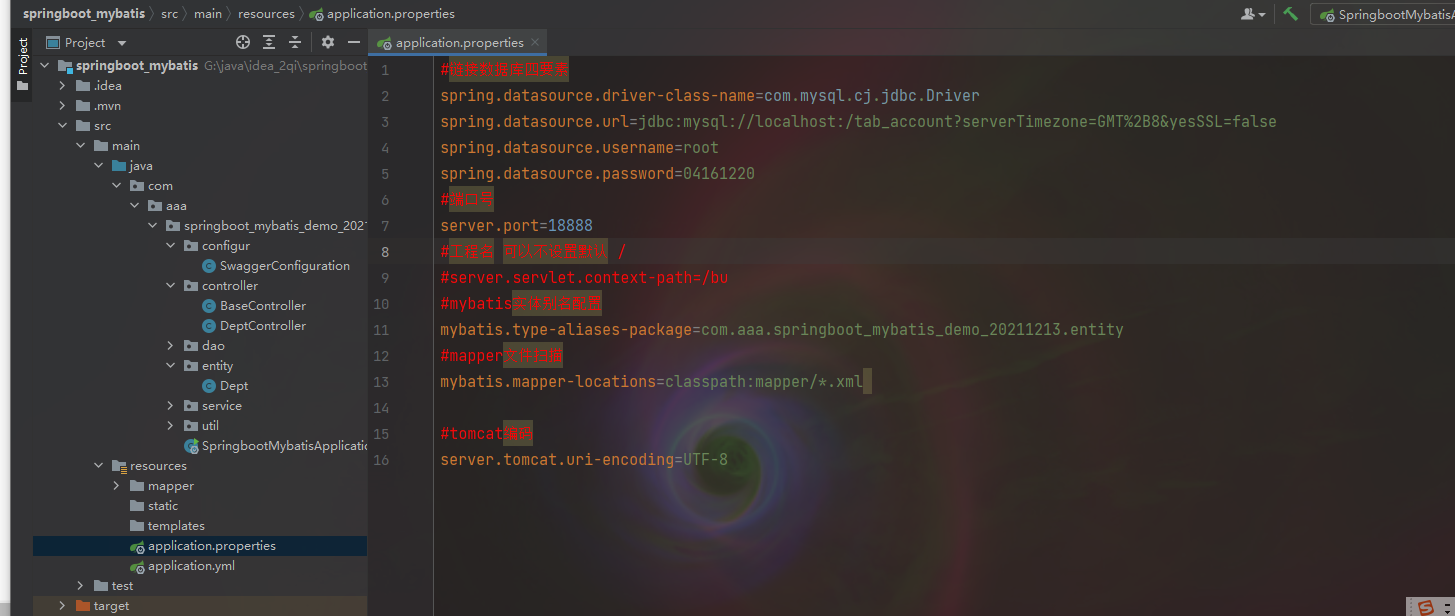Click src breadcrumb in navigation bar

tap(170, 14)
